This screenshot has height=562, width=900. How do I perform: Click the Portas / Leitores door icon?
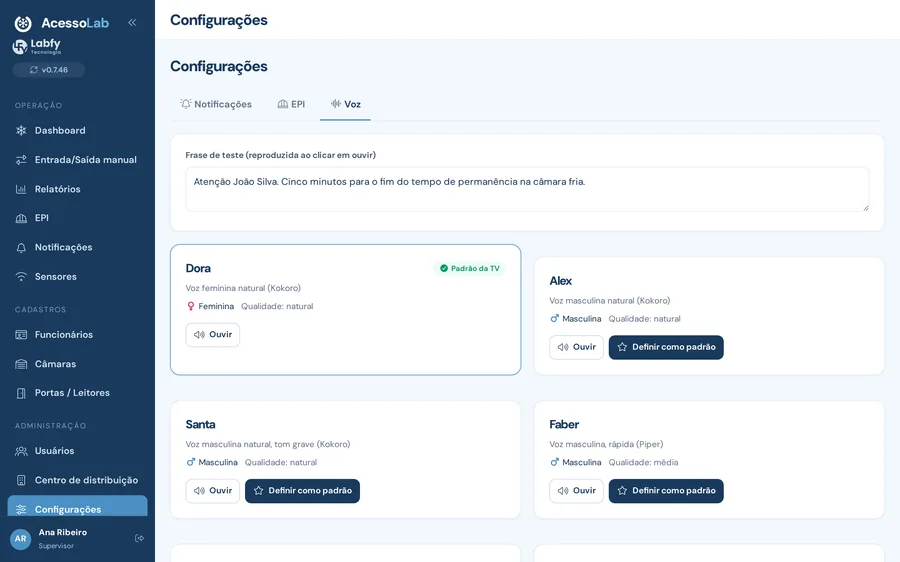click(21, 393)
